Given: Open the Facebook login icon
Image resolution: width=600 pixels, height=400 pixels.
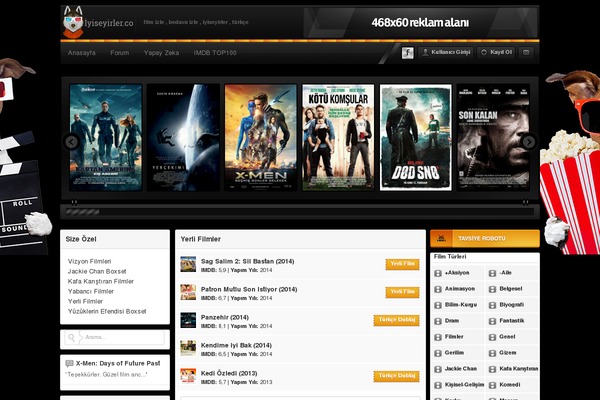Looking at the screenshot, I should pyautogui.click(x=408, y=53).
